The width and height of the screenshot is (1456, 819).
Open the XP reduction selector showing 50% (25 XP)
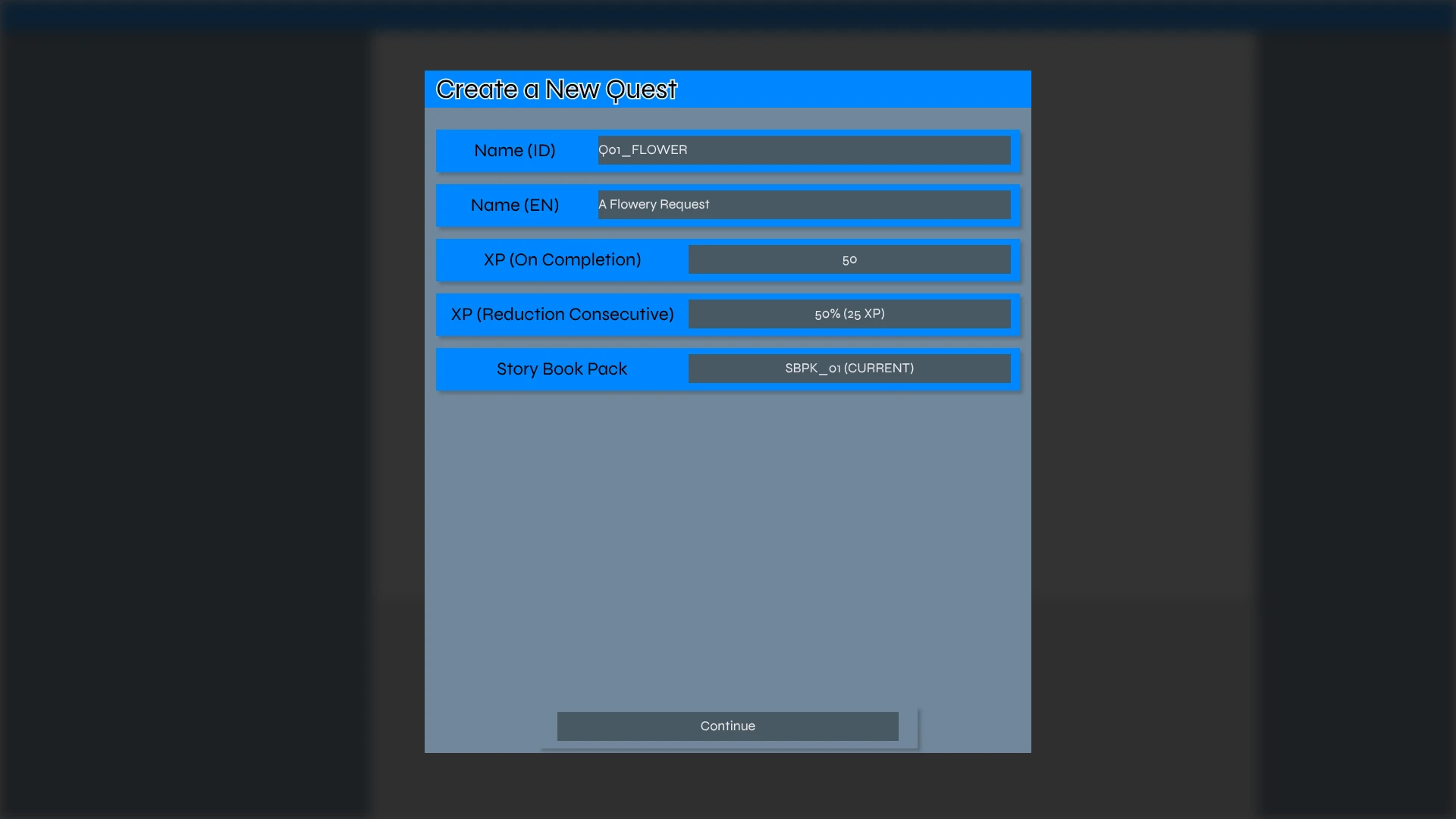(x=850, y=313)
